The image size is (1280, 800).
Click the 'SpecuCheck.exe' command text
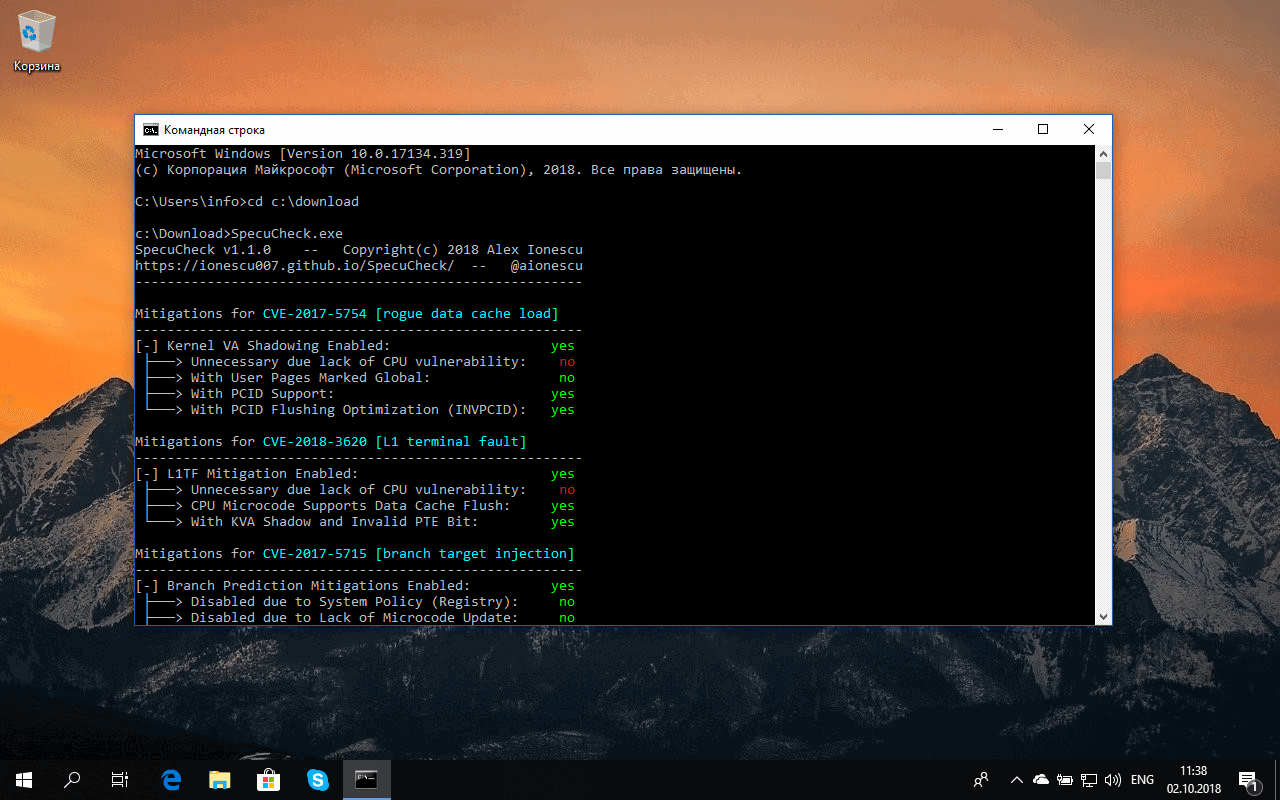click(x=287, y=234)
